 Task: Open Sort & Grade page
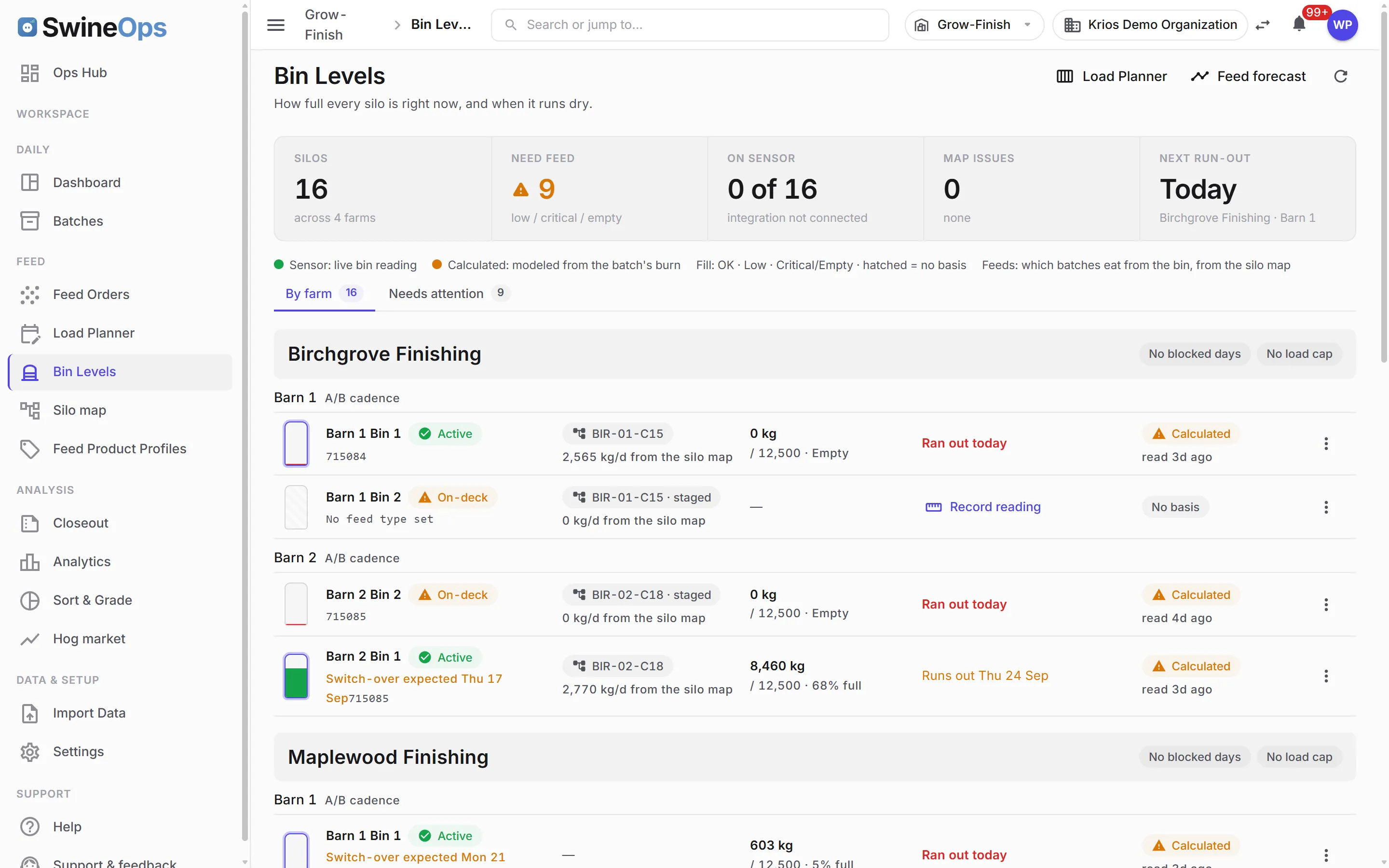(121, 600)
